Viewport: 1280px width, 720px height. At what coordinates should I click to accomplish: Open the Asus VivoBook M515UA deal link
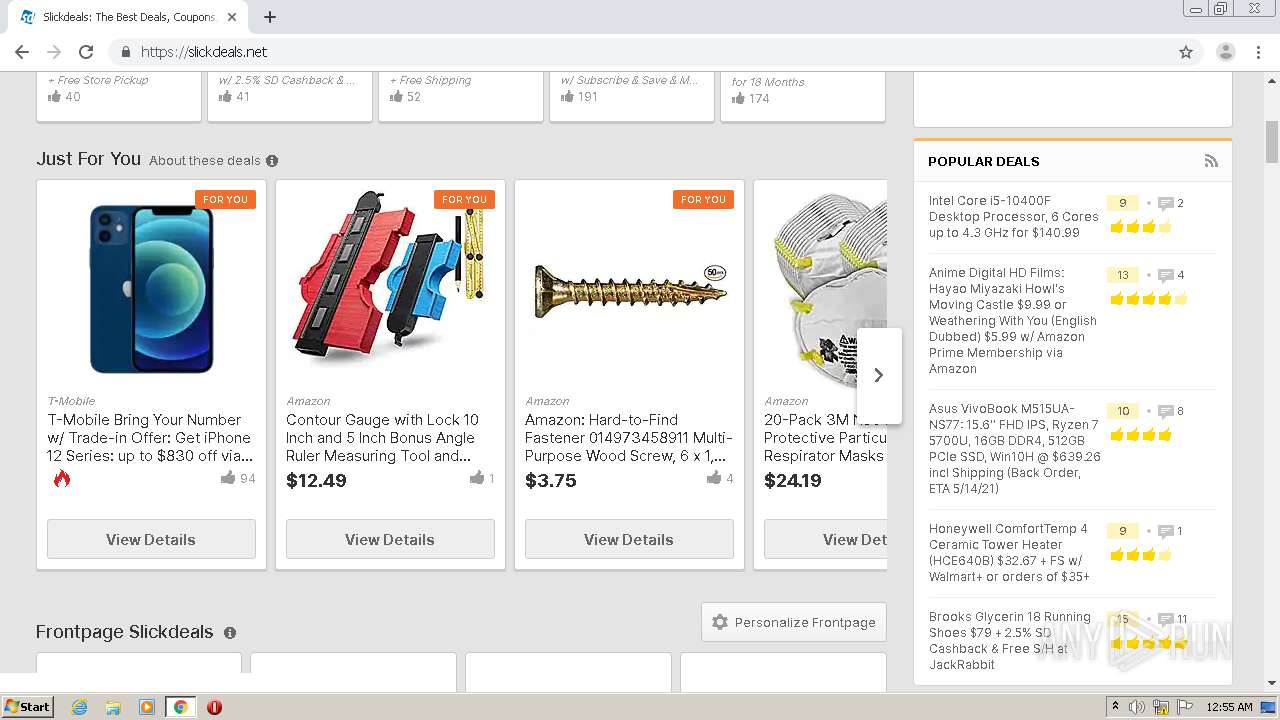(1014, 449)
